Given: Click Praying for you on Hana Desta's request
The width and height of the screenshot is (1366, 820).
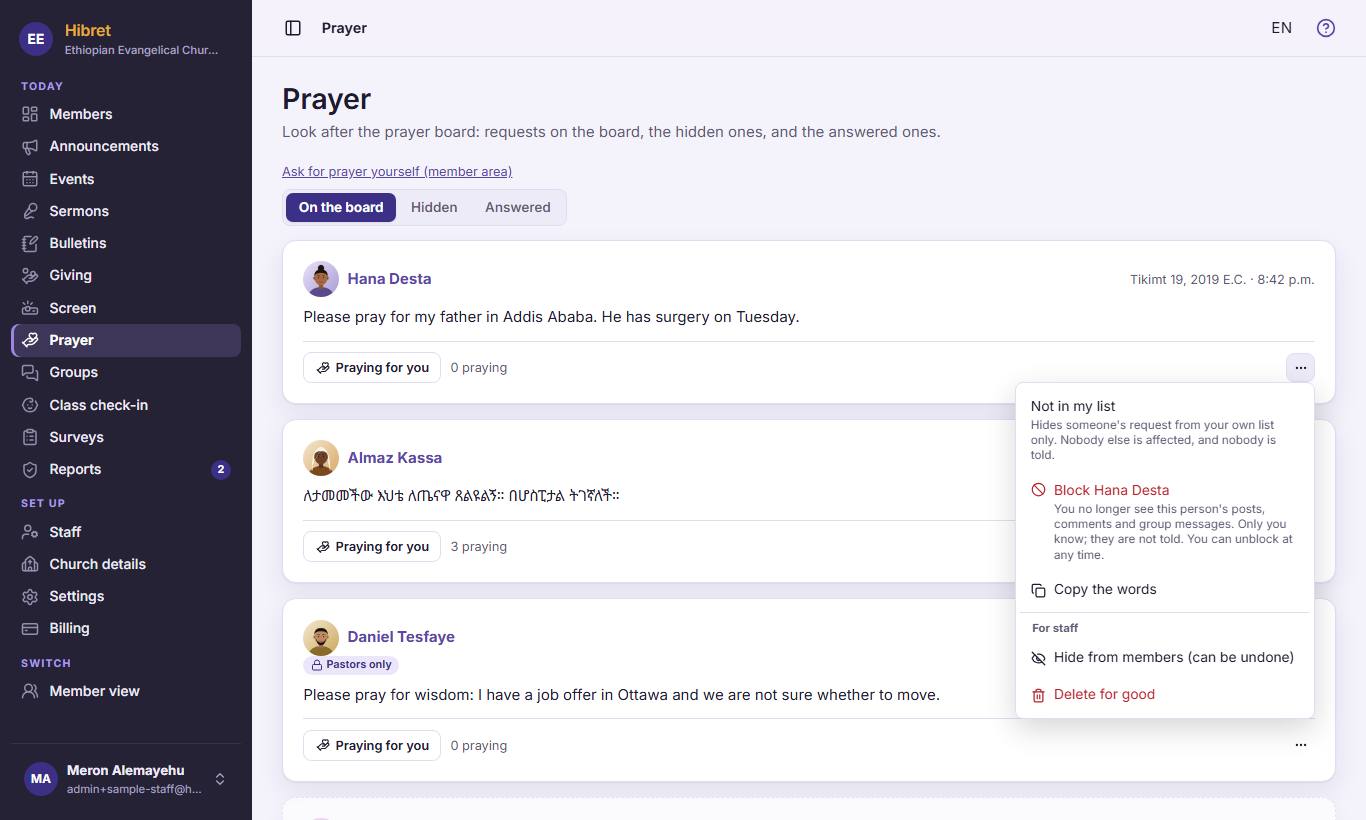Looking at the screenshot, I should 372,368.
